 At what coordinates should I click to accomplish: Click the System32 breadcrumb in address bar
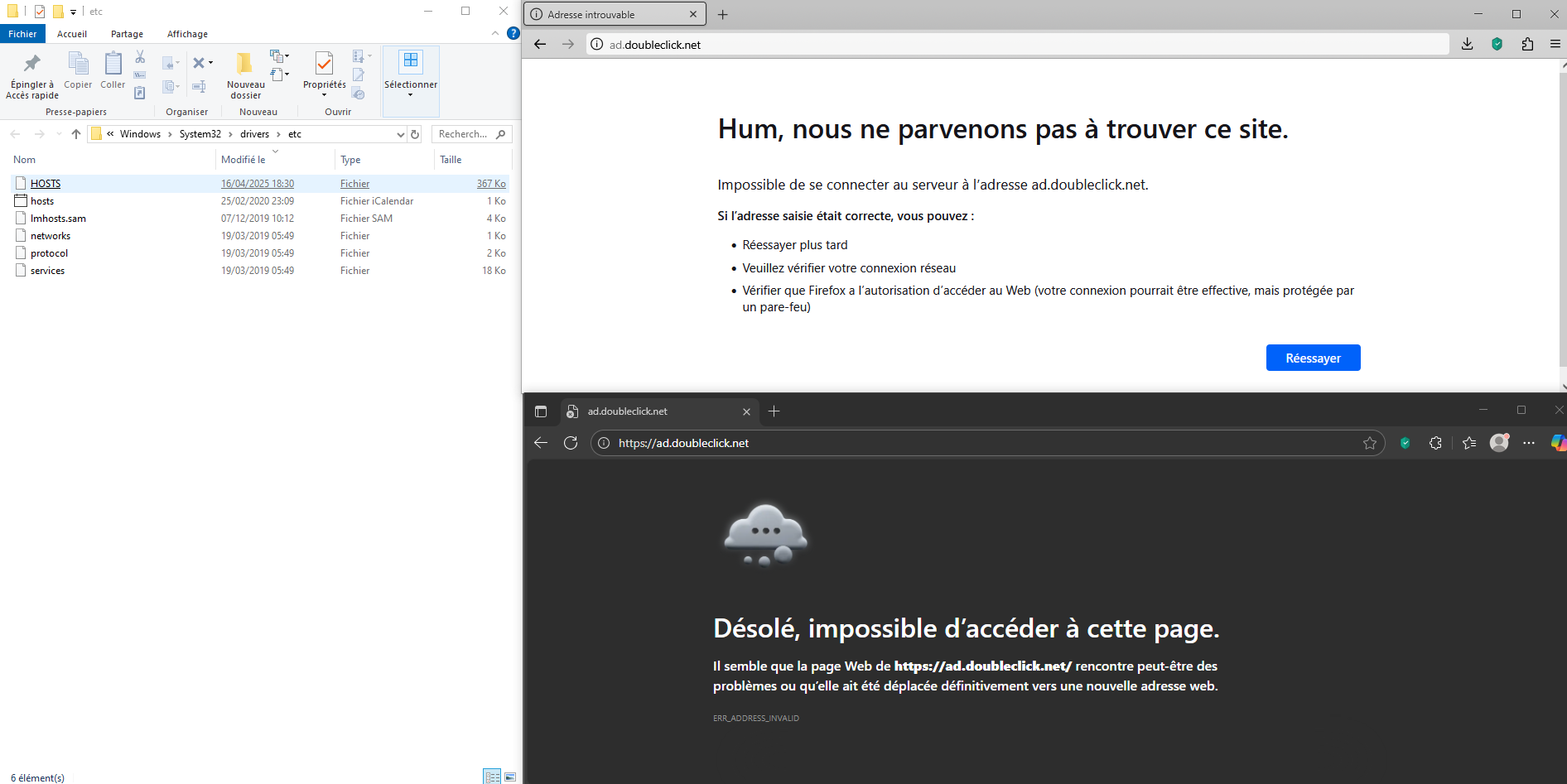point(200,134)
